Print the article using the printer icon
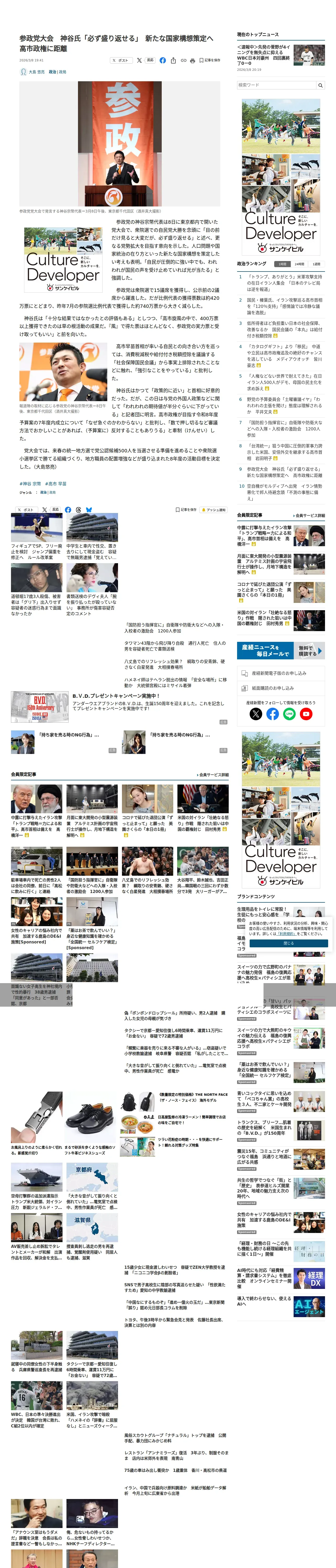The height and width of the screenshot is (1568, 336). click(x=193, y=60)
